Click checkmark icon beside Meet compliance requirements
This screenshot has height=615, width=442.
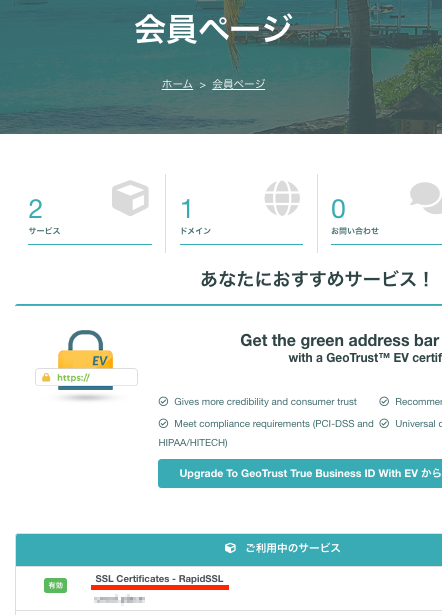(163, 423)
